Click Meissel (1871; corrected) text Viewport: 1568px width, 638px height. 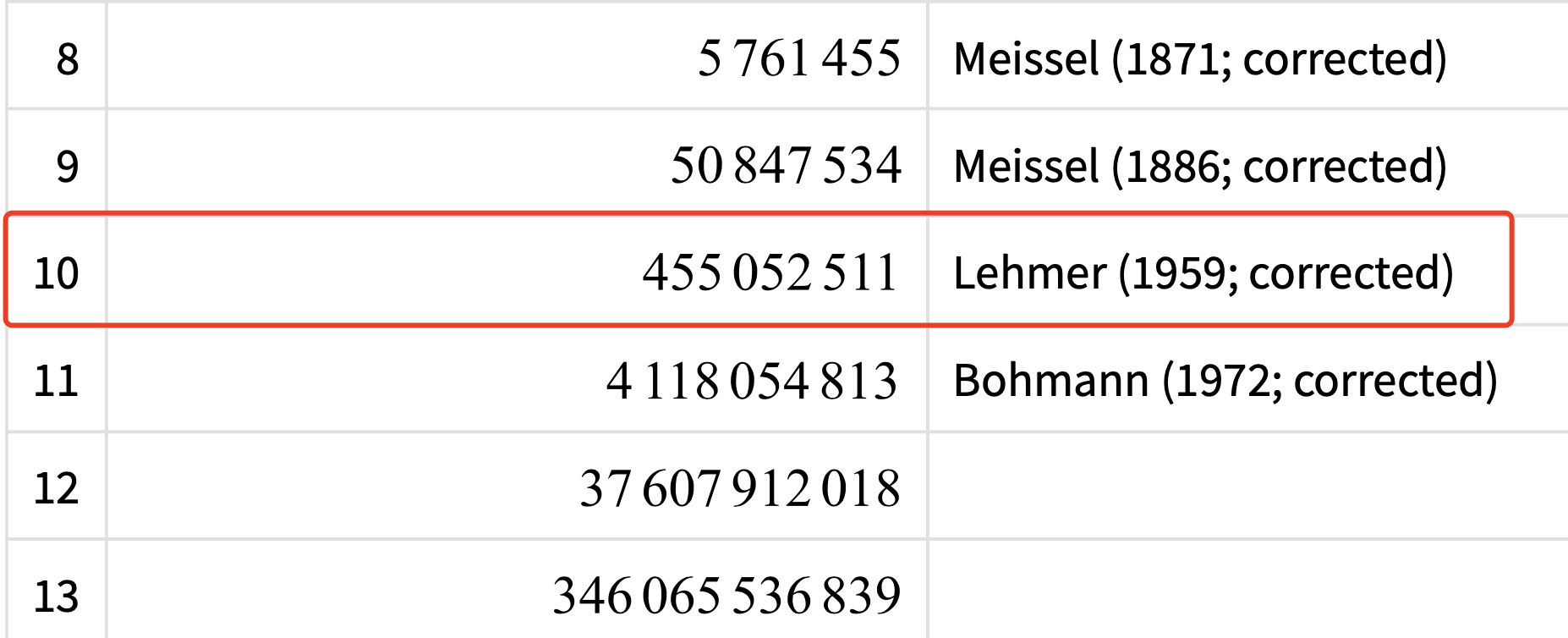point(1200,59)
